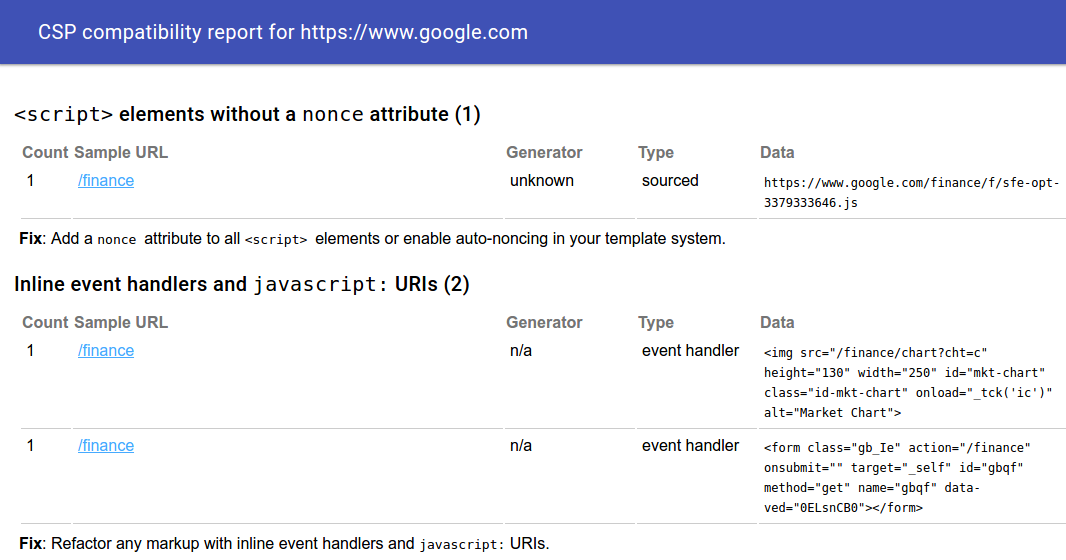1066x560 pixels.
Task: Click the Type column header in the script table
Action: [x=656, y=153]
